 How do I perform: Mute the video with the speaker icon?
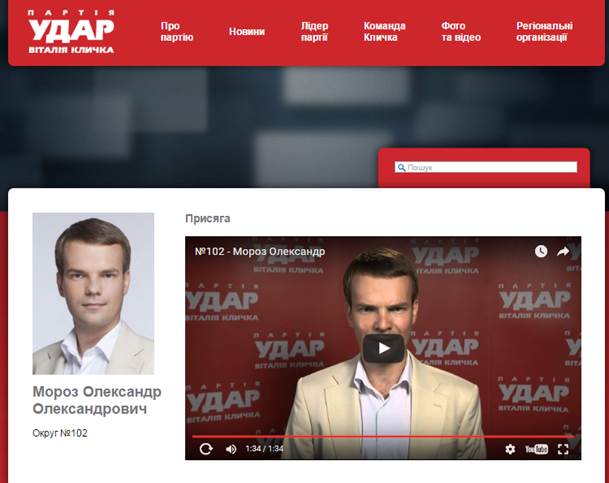click(231, 449)
